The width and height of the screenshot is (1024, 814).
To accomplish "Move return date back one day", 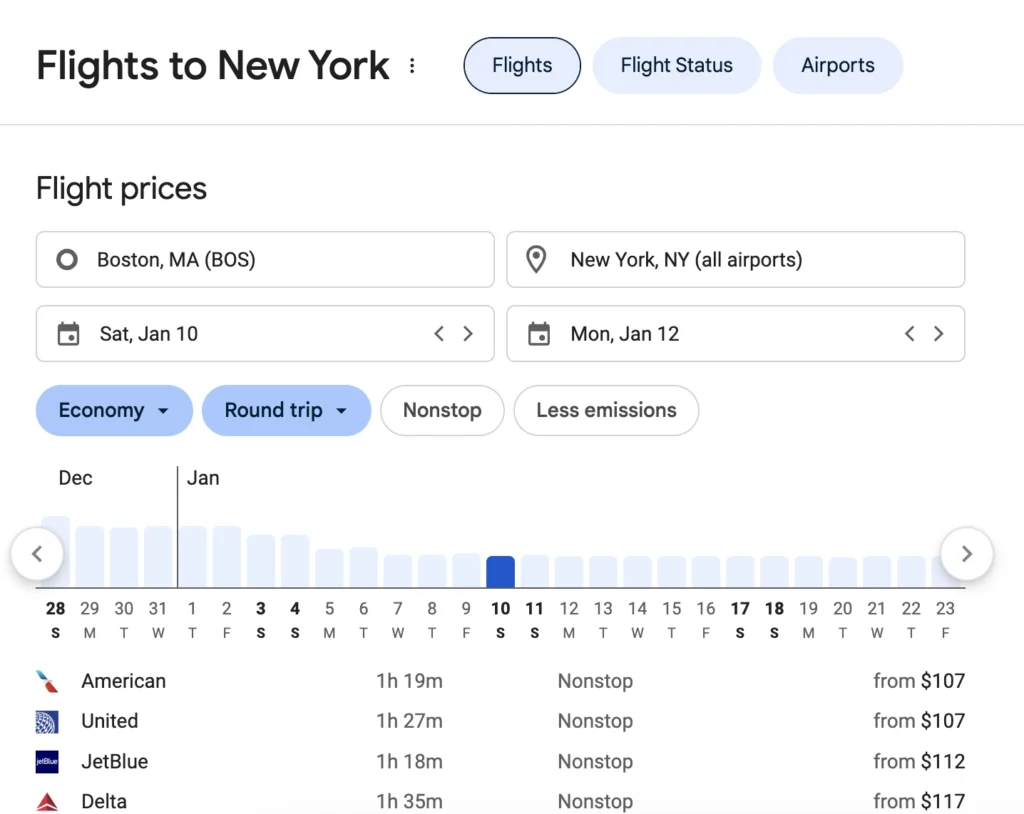I will pos(910,334).
